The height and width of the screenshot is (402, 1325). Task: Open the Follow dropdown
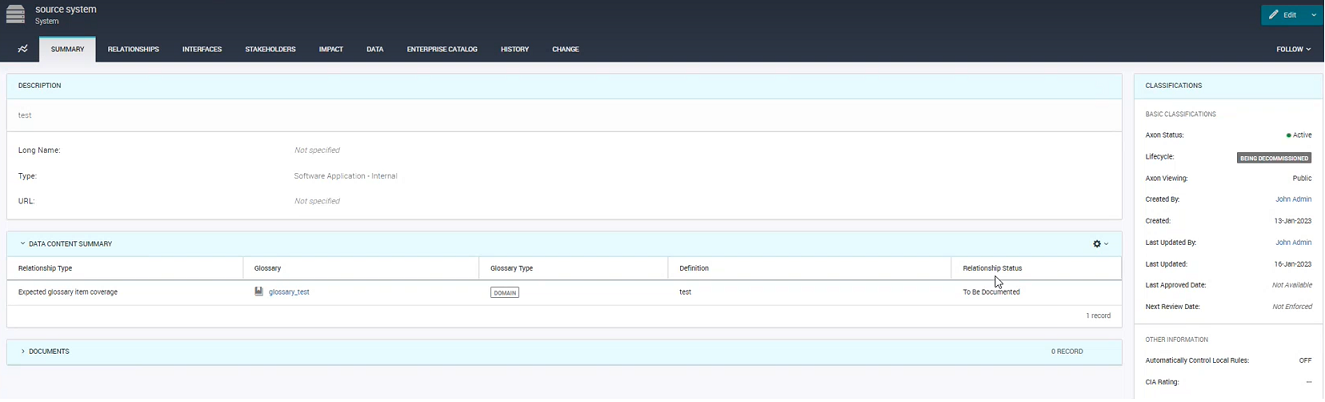pos(1293,49)
